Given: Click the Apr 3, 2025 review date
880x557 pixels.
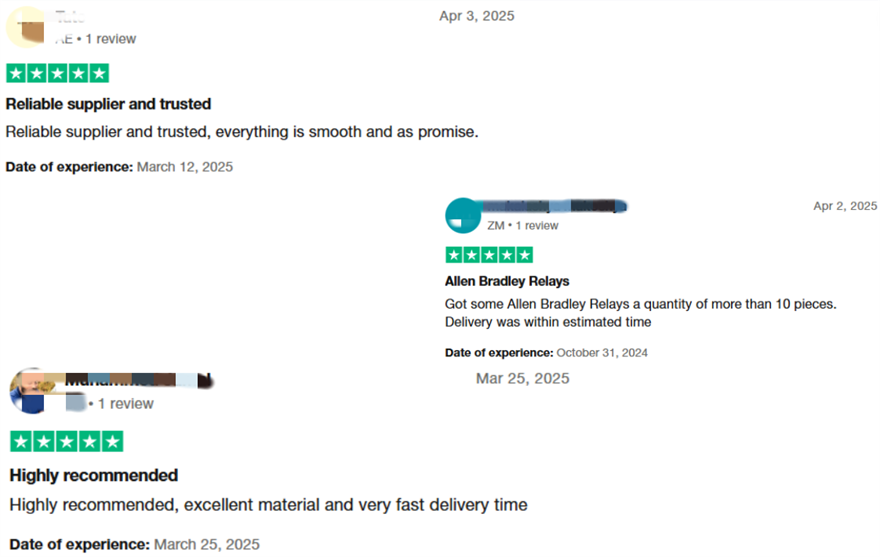Looking at the screenshot, I should [x=477, y=16].
